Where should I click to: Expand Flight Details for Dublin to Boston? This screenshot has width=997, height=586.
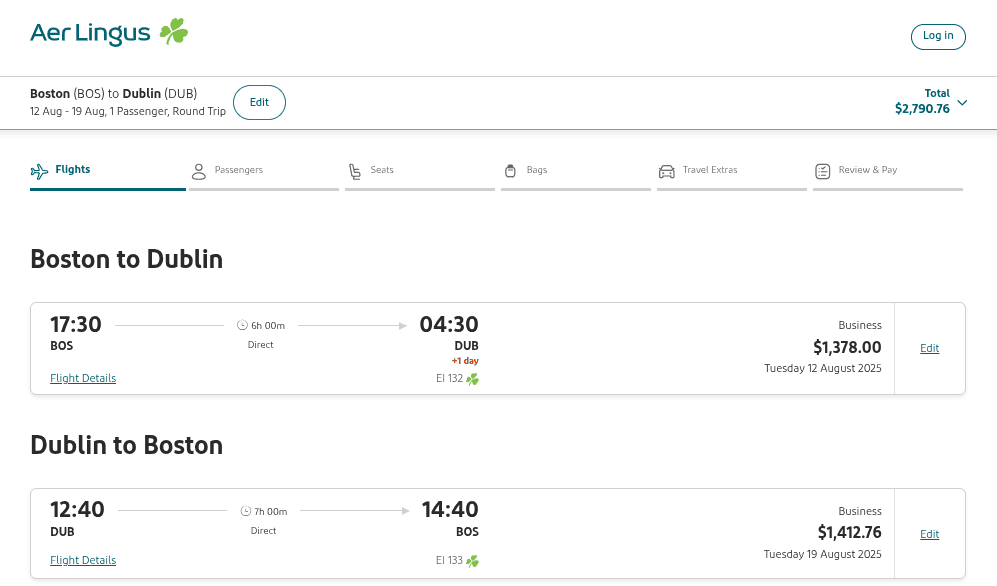tap(83, 560)
